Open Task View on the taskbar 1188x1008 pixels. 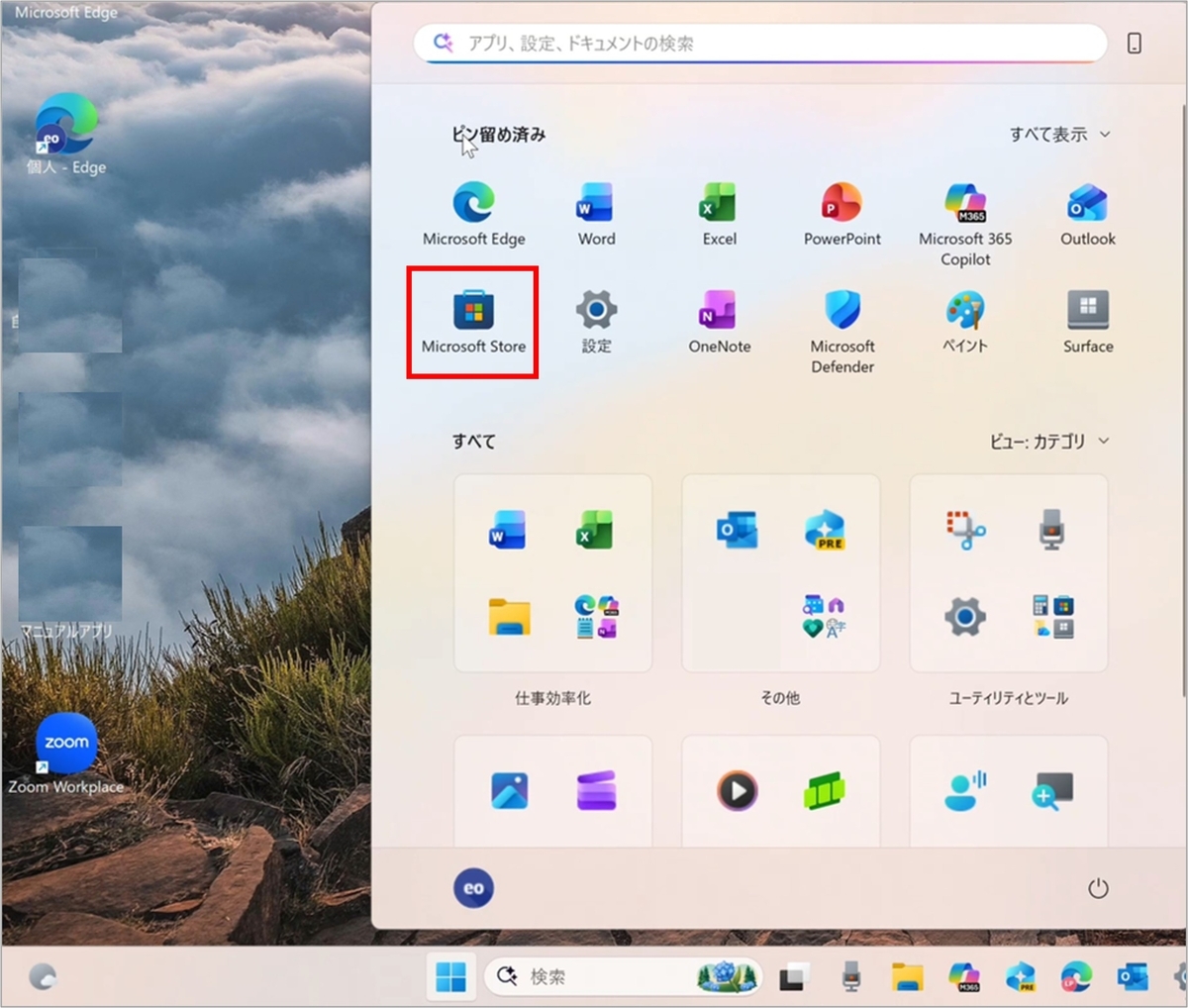click(793, 977)
